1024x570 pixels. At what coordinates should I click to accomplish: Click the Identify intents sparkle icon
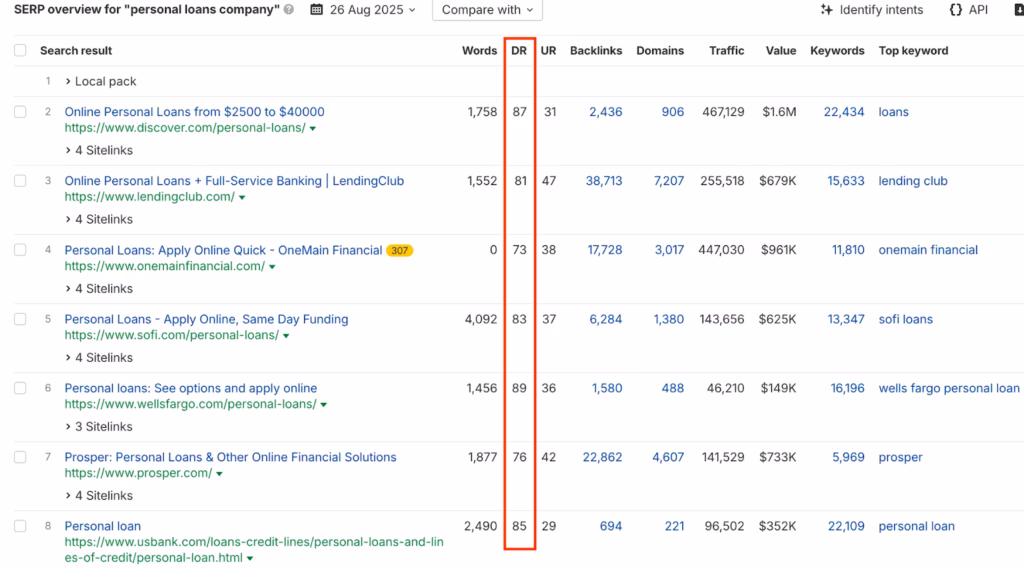(x=826, y=10)
